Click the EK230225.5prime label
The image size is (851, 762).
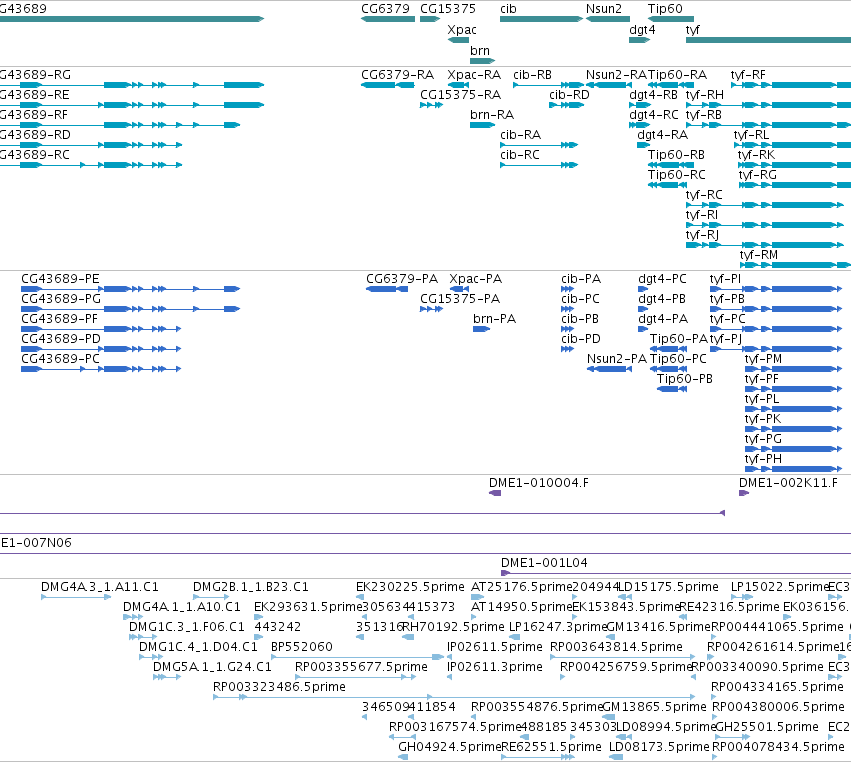410,587
